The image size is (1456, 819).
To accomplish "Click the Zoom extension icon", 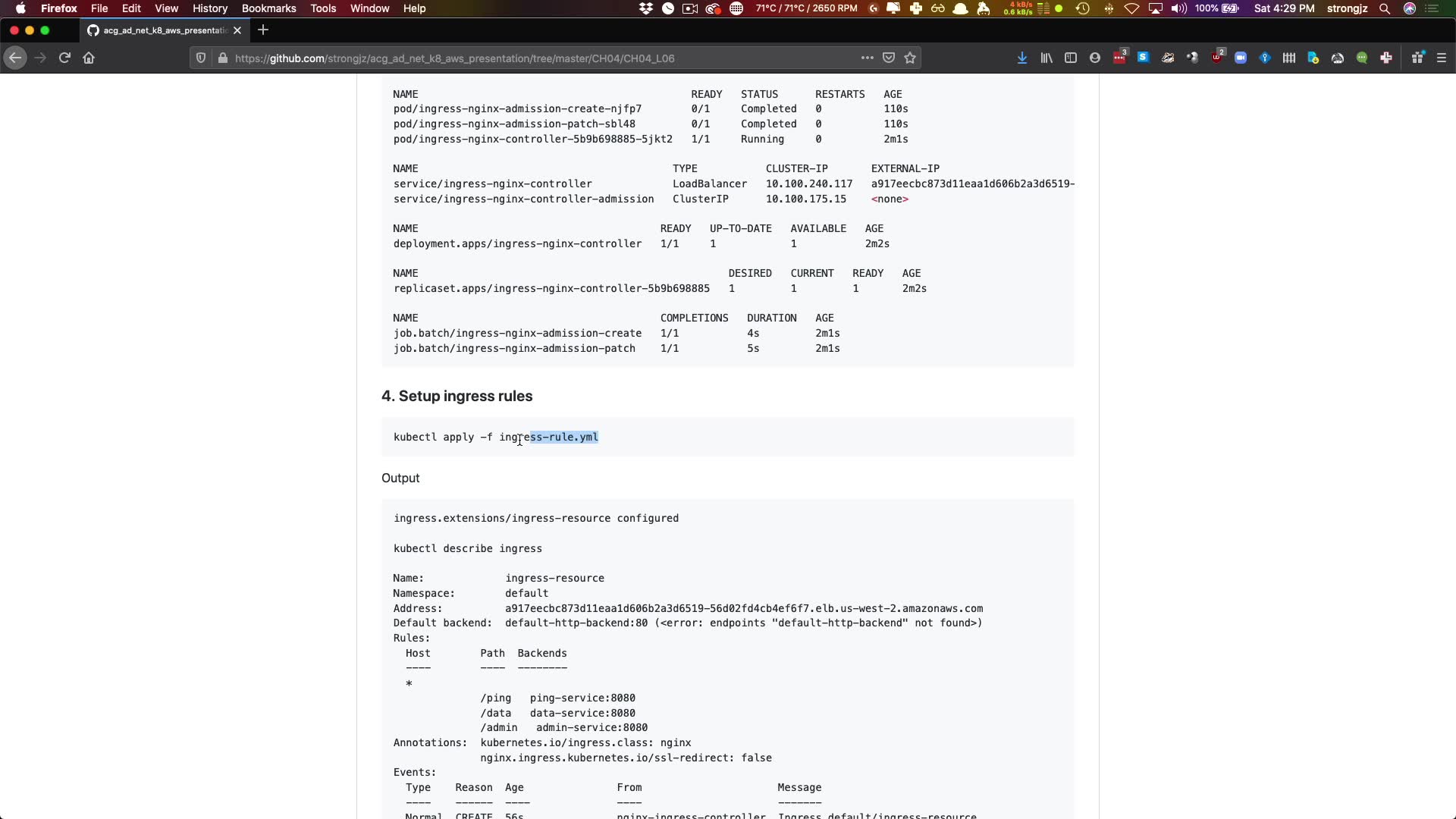I will pyautogui.click(x=1241, y=58).
